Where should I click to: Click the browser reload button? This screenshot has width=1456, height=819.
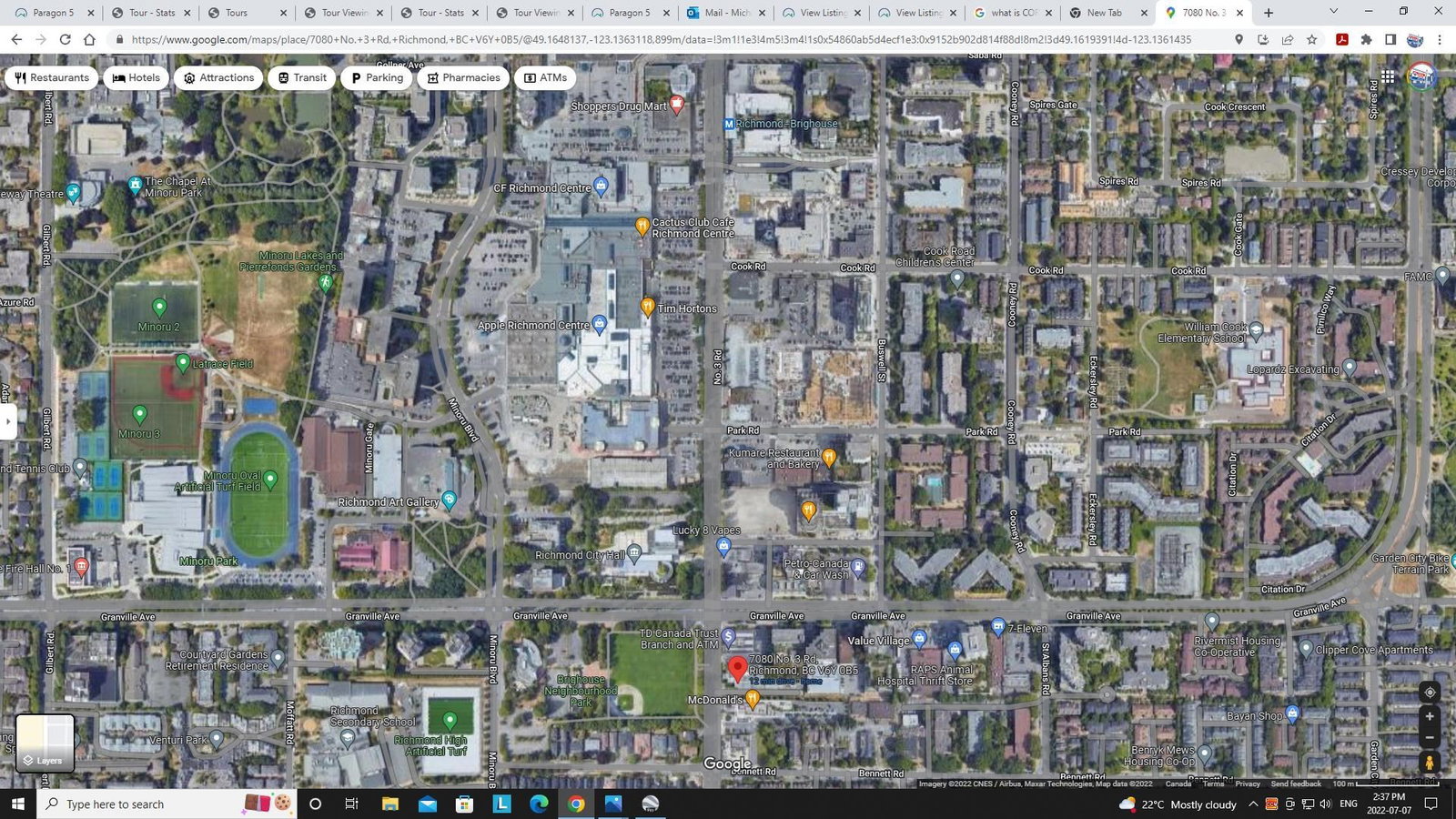click(65, 39)
